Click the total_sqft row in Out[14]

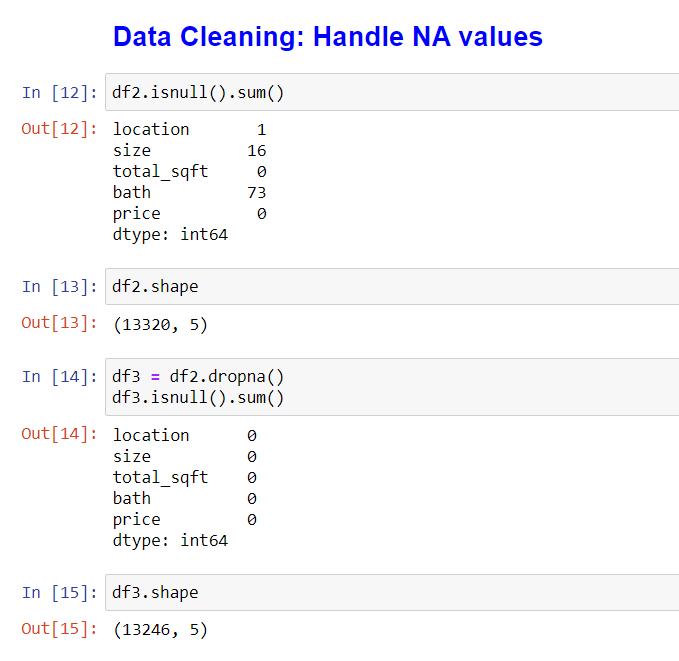click(x=185, y=477)
